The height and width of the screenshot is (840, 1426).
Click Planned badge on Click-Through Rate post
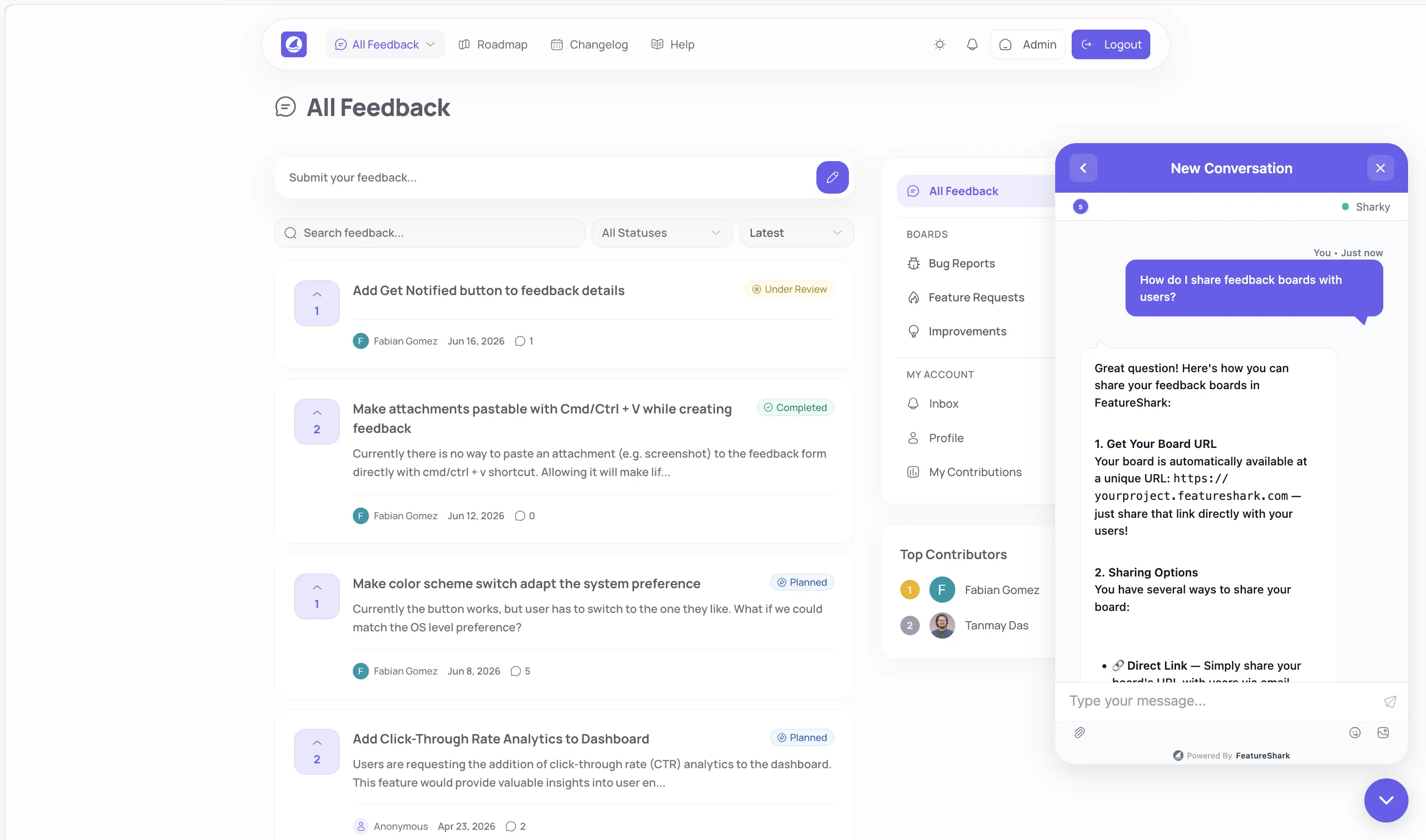(802, 737)
